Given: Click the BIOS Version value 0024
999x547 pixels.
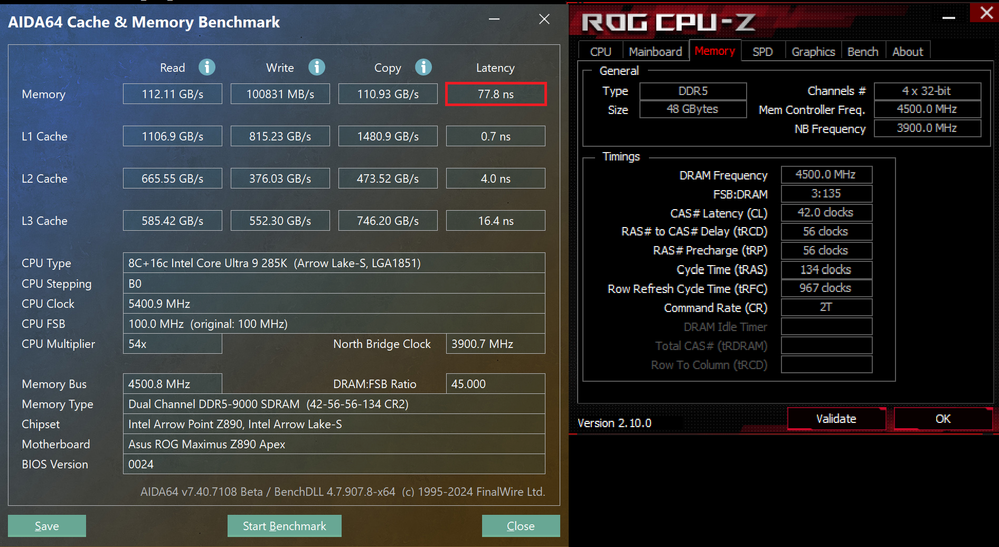Looking at the screenshot, I should [x=334, y=464].
